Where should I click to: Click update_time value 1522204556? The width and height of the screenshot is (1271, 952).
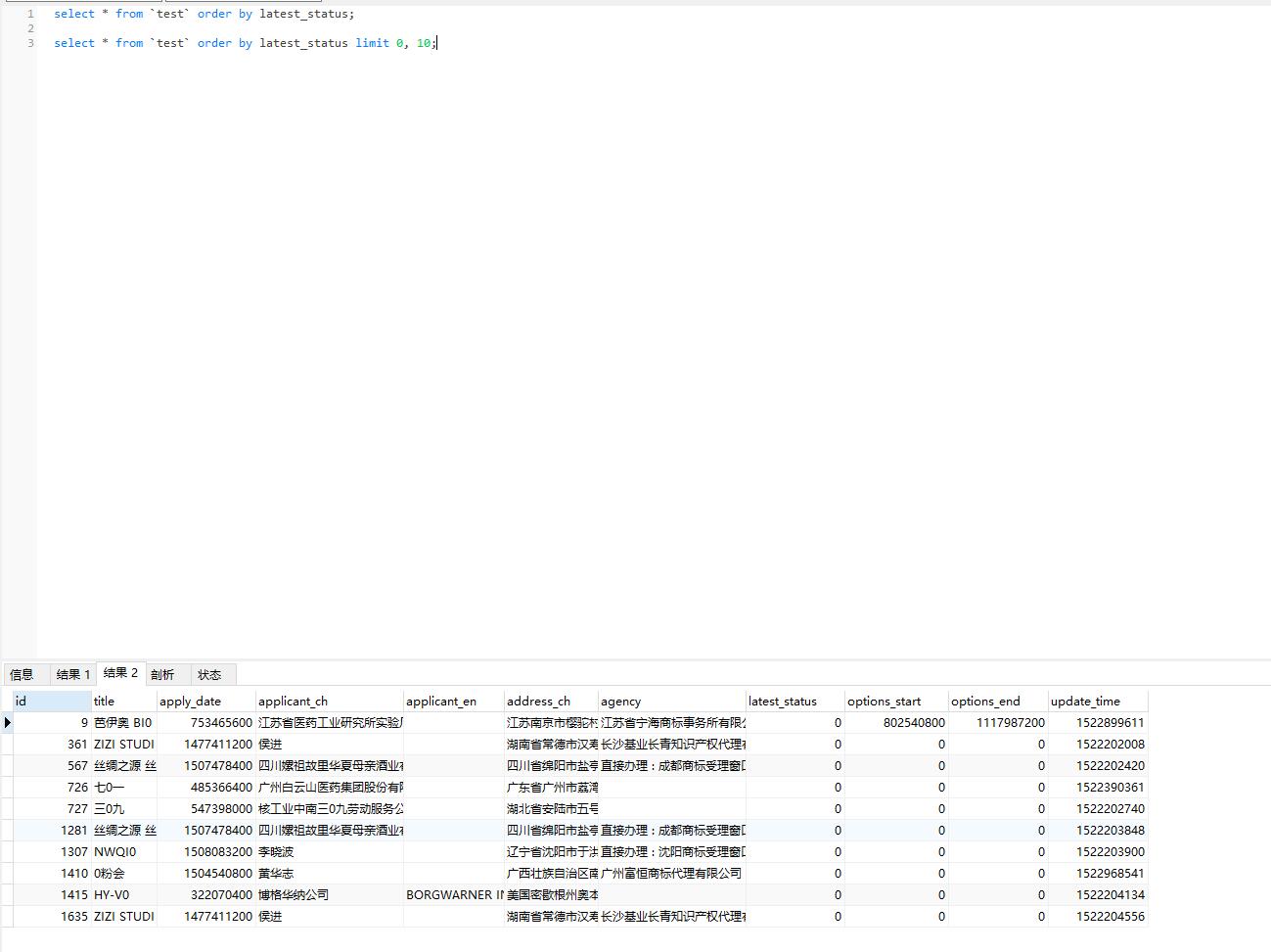pyautogui.click(x=1098, y=917)
